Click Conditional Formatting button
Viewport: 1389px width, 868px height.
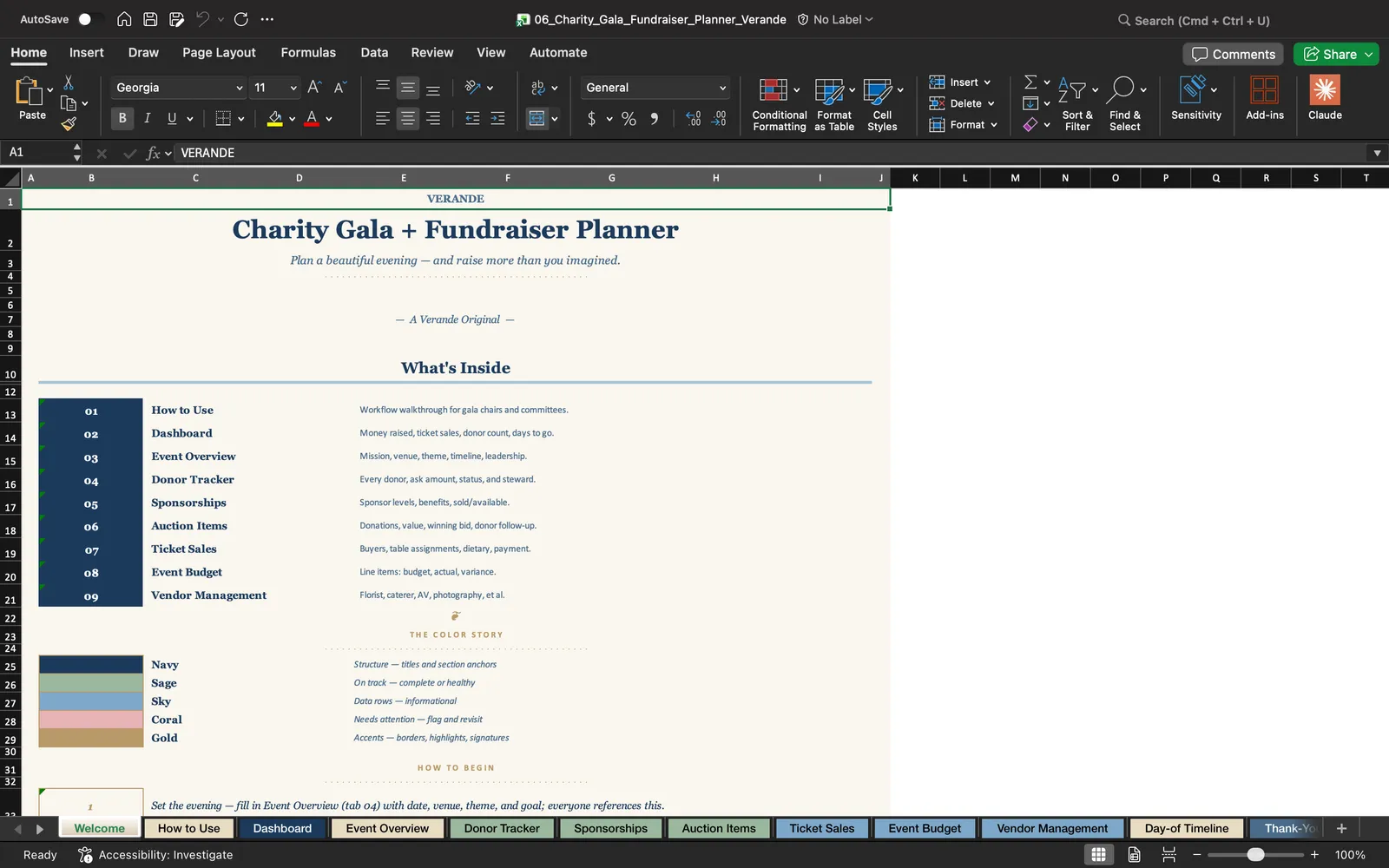[x=779, y=104]
